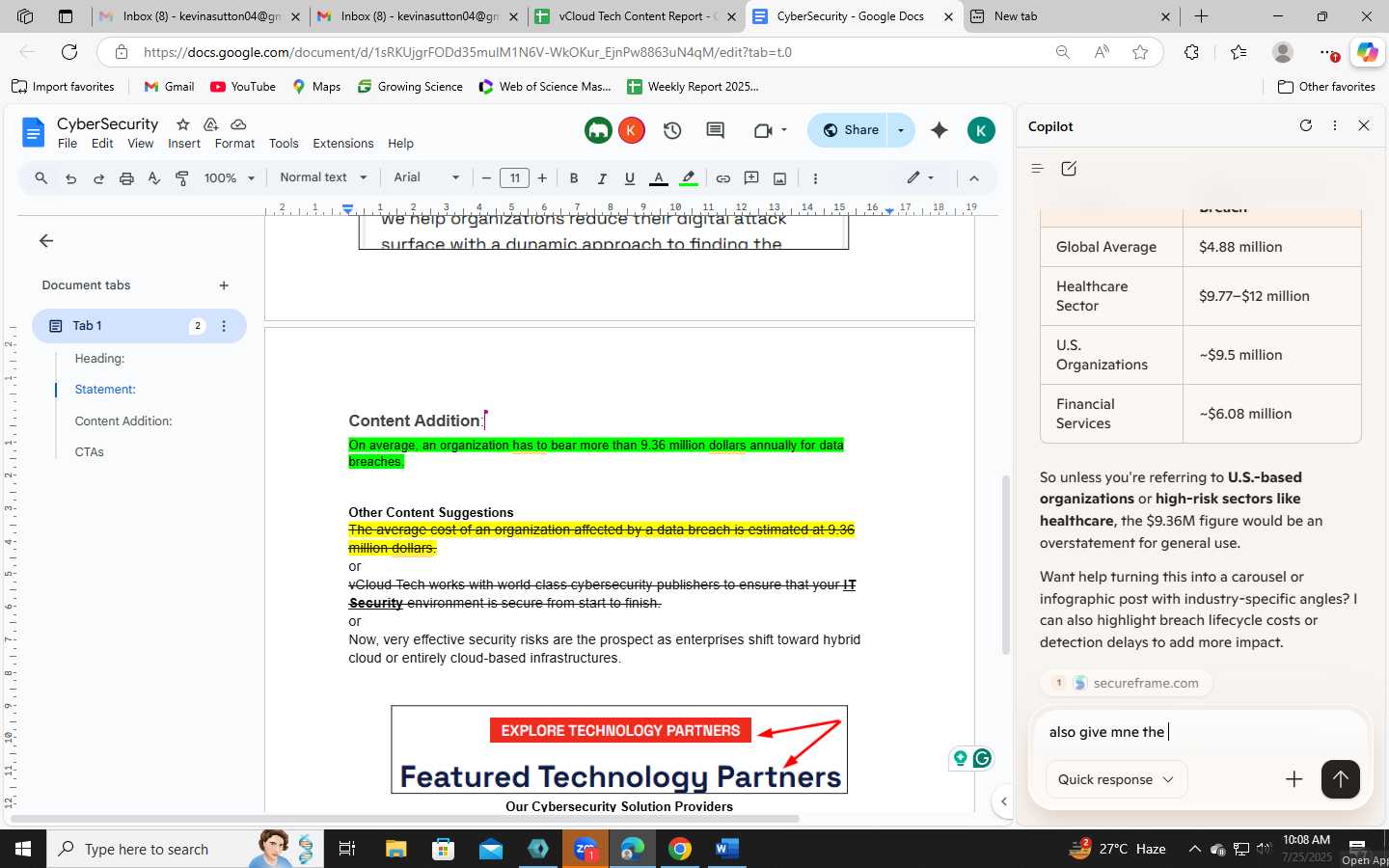Viewport: 1389px width, 868px height.
Task: Show the side panel arrow
Action: point(1003,800)
